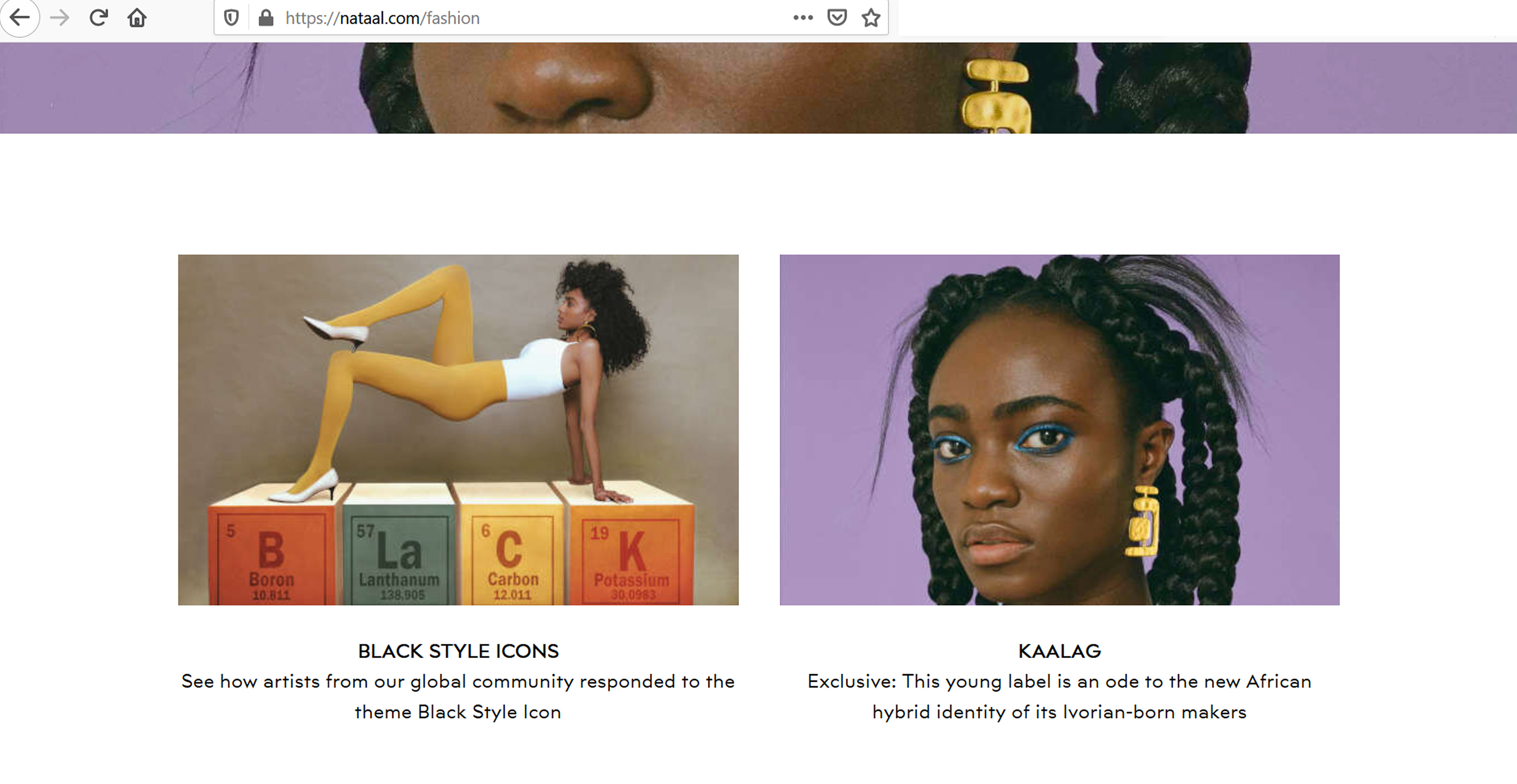1517x784 pixels.
Task: Go to the browser home page
Action: pyautogui.click(x=137, y=18)
